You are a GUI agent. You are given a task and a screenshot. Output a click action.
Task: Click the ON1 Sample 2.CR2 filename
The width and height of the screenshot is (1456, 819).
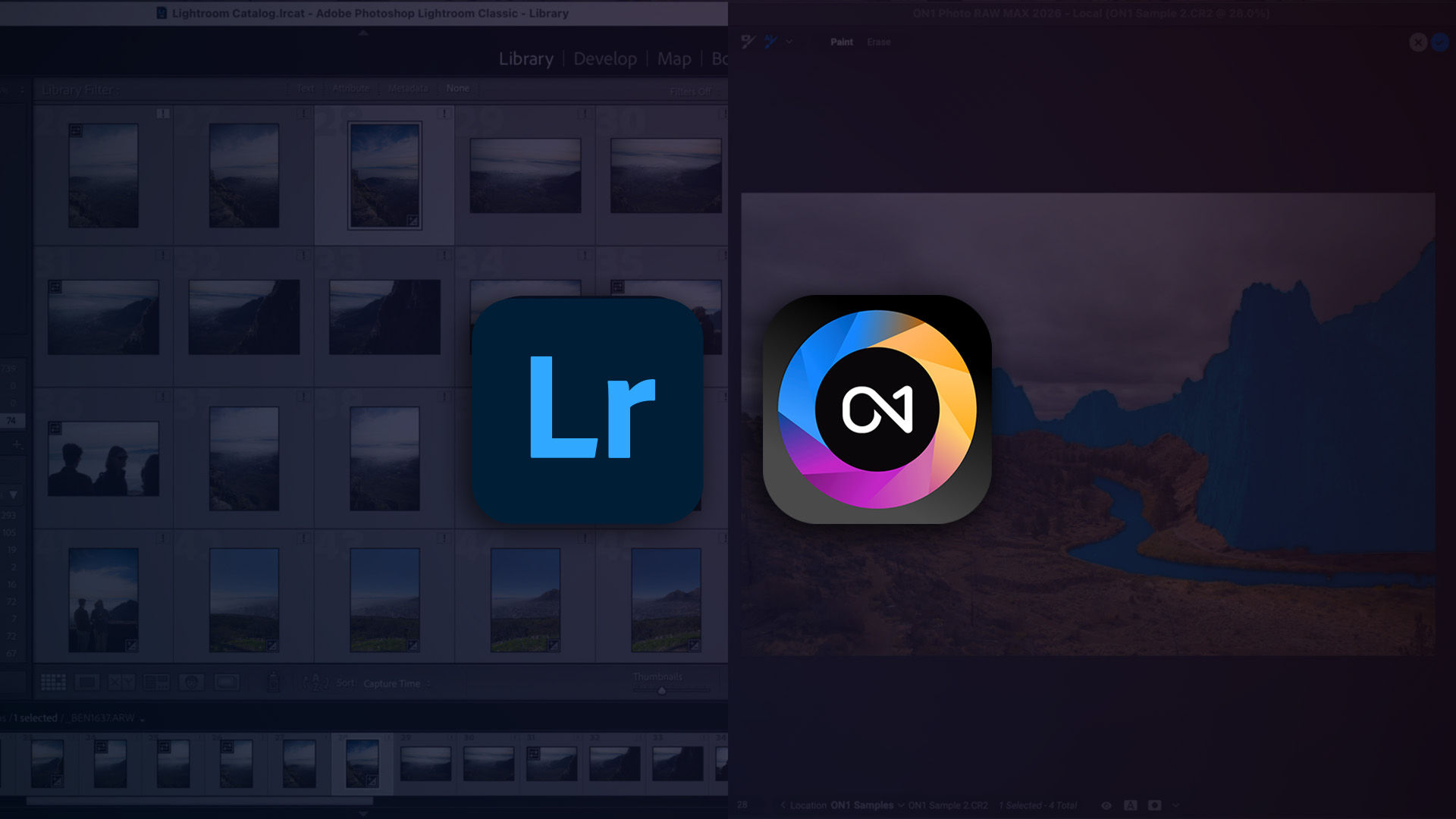pos(948,805)
